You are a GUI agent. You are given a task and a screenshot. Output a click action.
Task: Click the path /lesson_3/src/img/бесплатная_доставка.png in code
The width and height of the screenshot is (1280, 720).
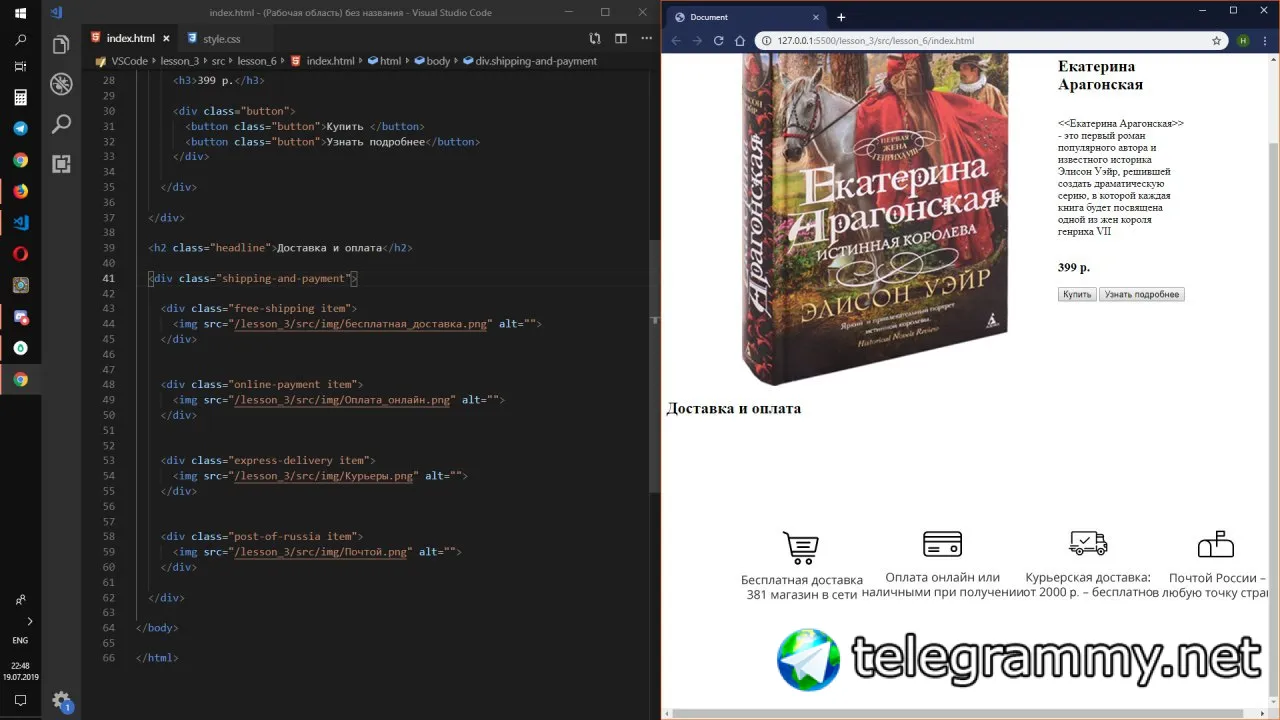[361, 324]
